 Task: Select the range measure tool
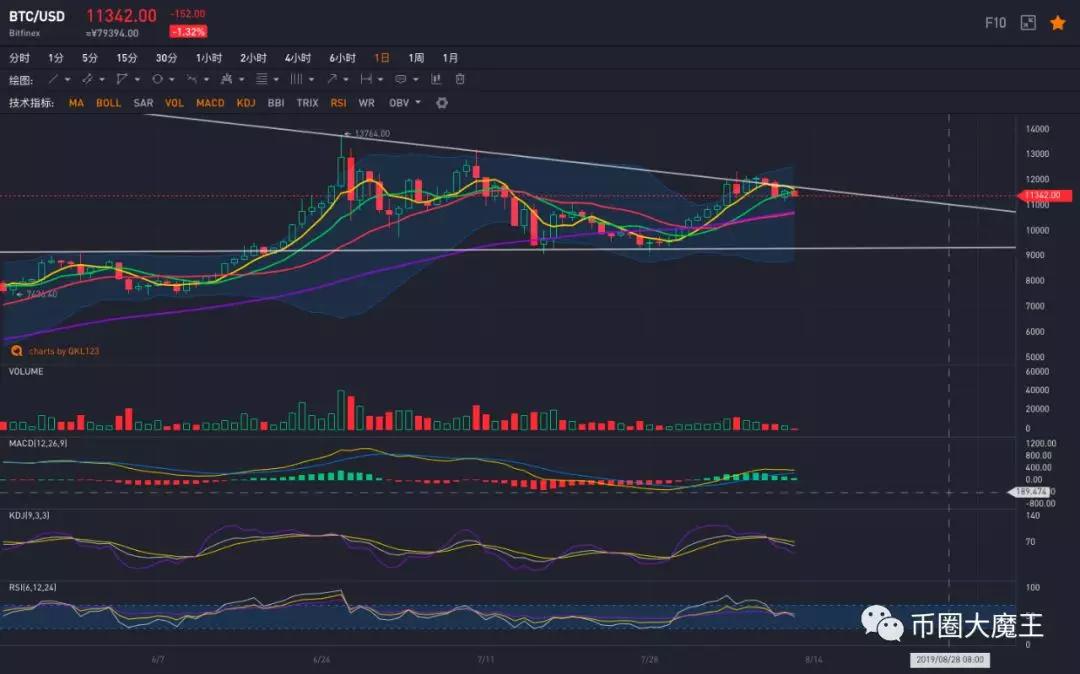pos(366,80)
